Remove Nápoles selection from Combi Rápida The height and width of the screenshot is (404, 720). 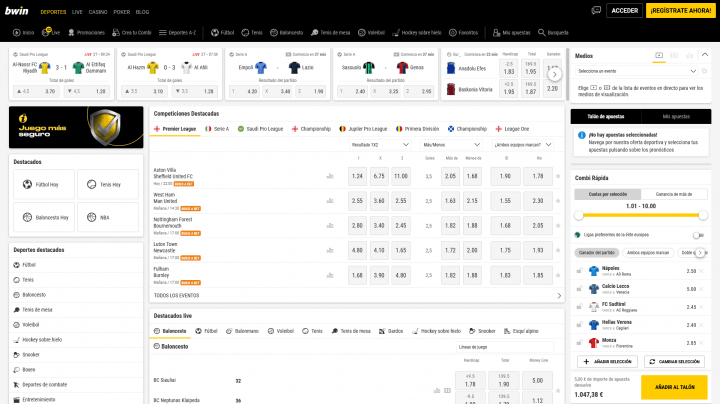coord(702,271)
